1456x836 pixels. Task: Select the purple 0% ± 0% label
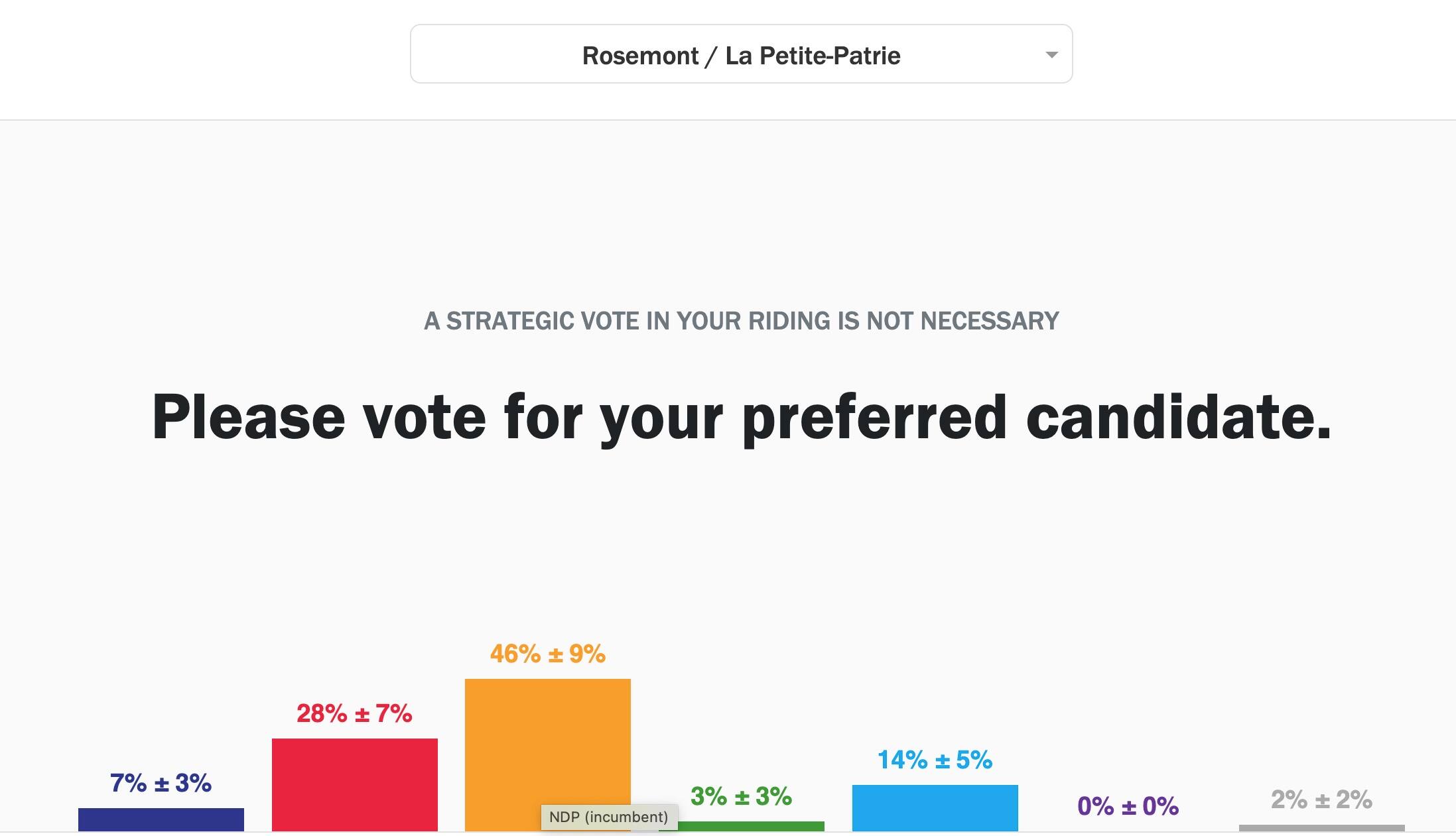[1128, 806]
